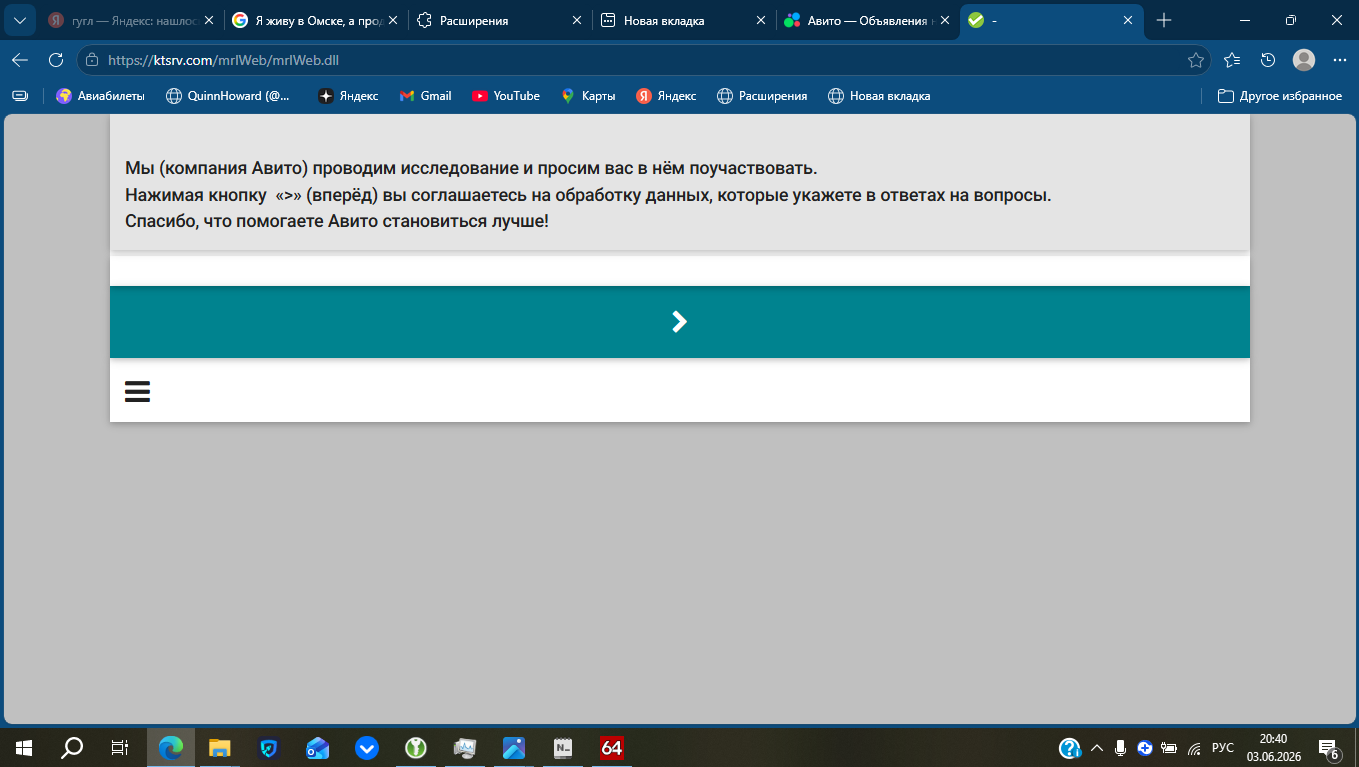Viewport: 1359px width, 767px height.
Task: Open the YouTube bookmark
Action: (x=506, y=96)
